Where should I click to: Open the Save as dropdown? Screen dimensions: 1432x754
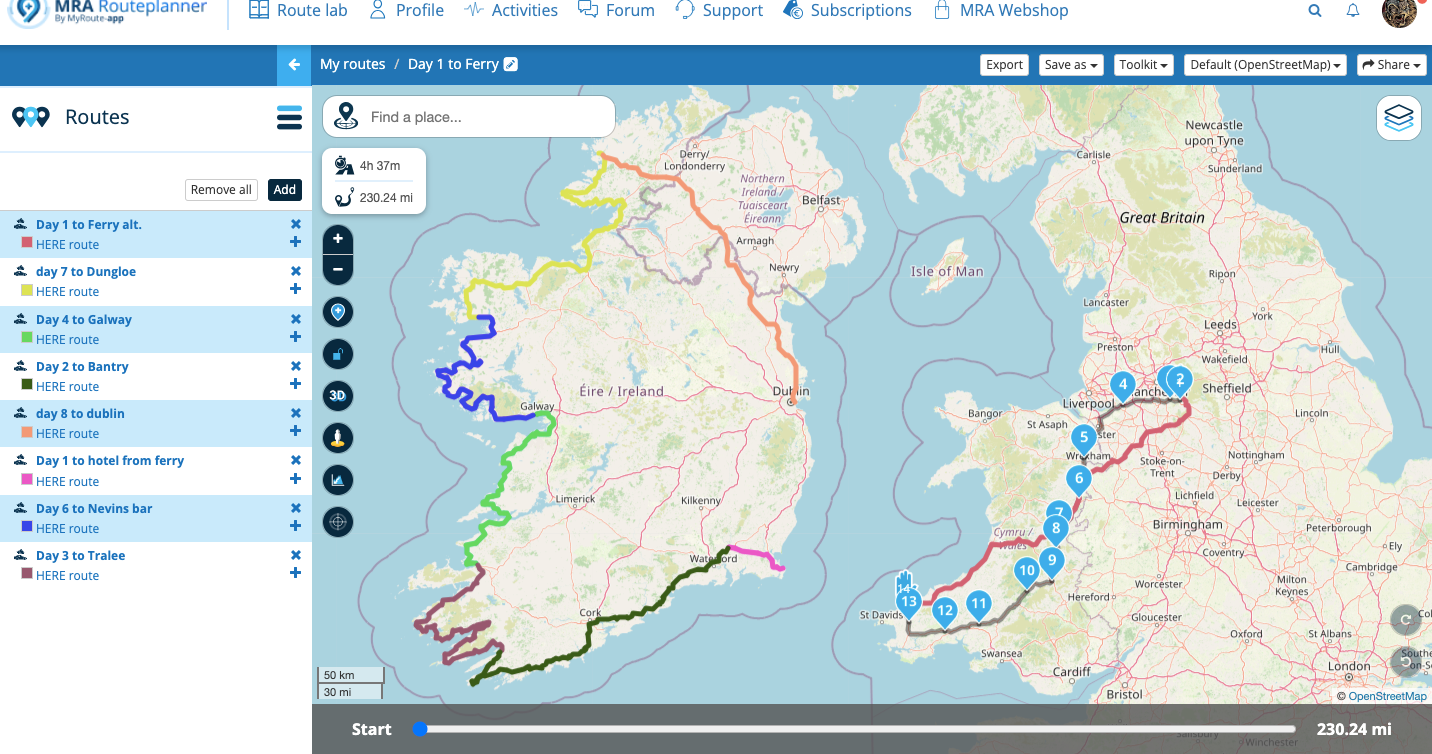pyautogui.click(x=1072, y=65)
